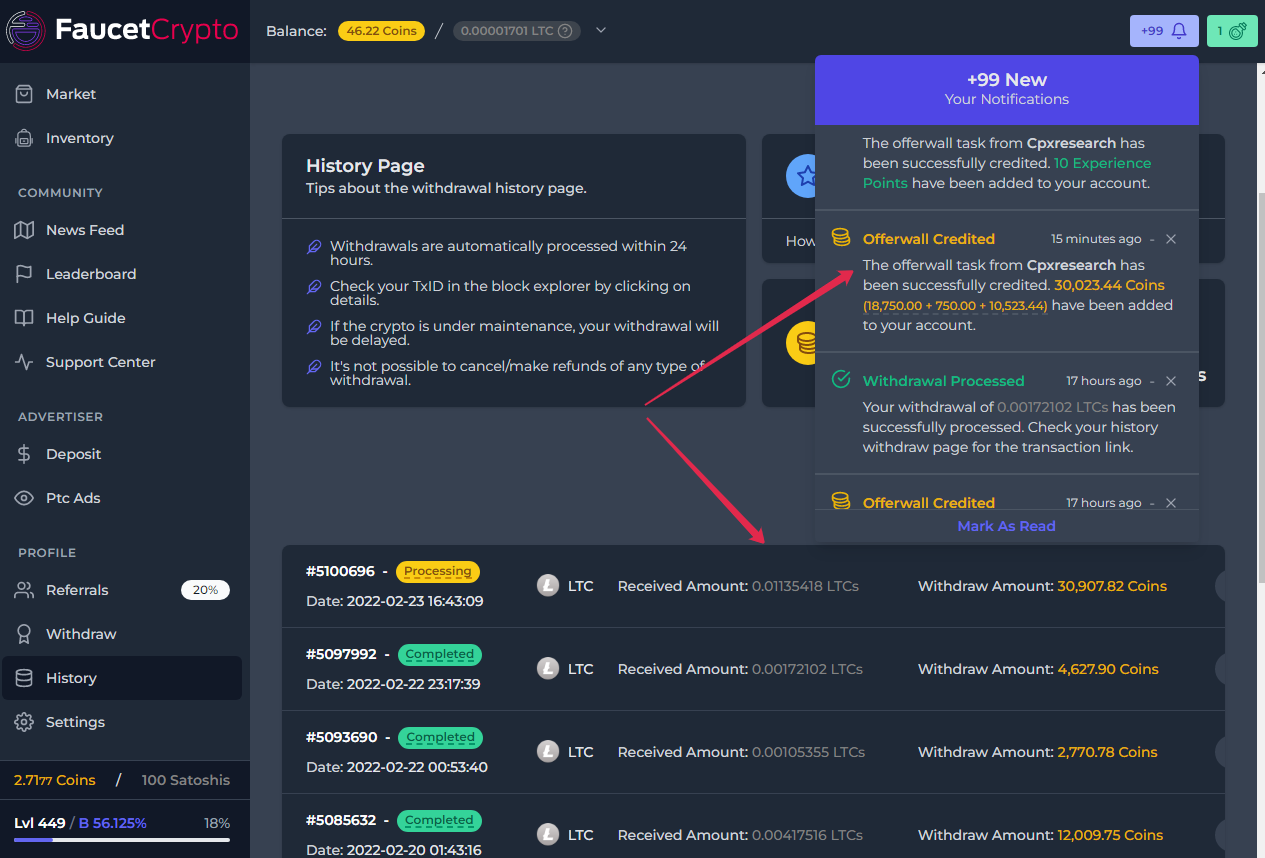The width and height of the screenshot is (1265, 858).
Task: Go to Market menu item
Action: (122, 94)
